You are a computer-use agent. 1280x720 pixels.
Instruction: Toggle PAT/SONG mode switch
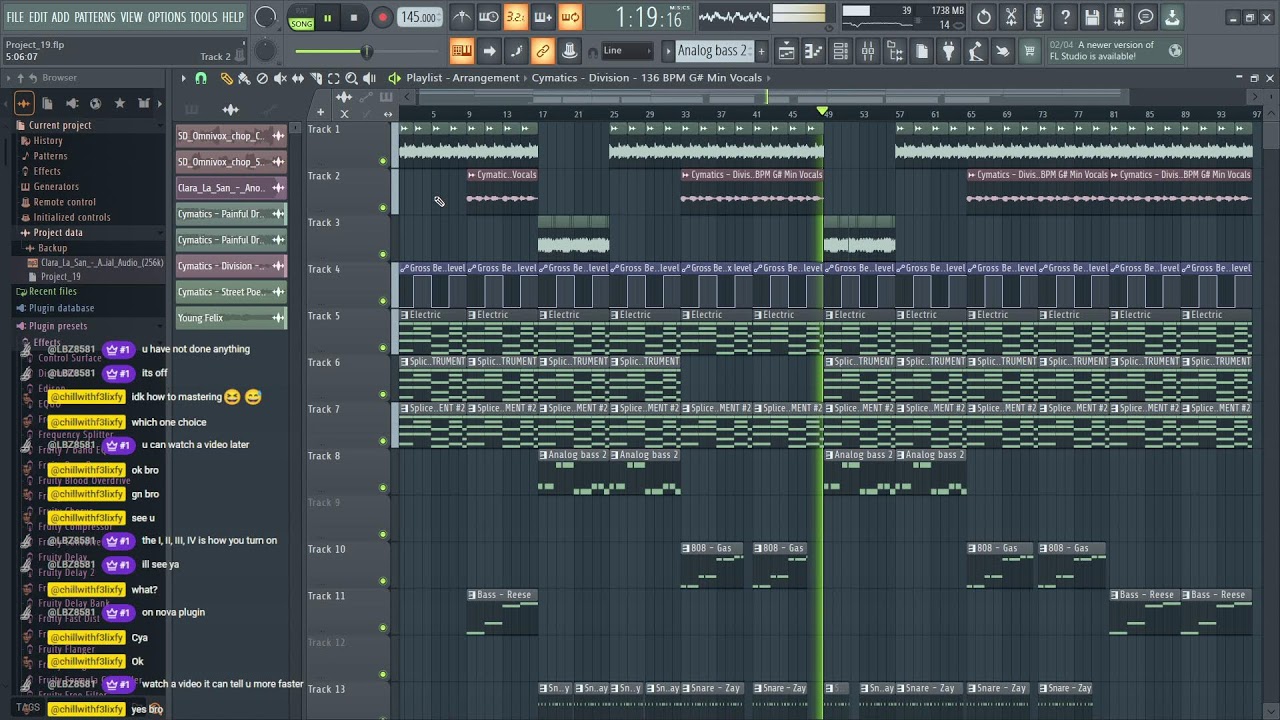tap(301, 17)
